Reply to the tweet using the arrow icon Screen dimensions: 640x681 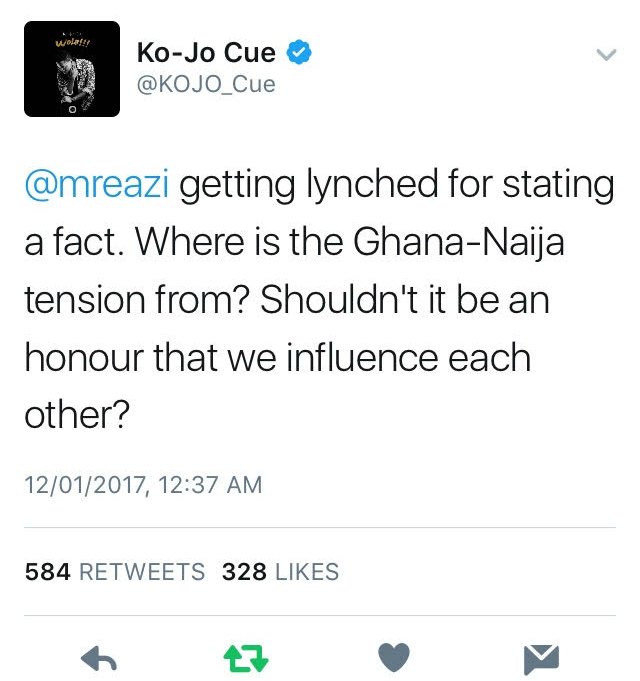99,658
